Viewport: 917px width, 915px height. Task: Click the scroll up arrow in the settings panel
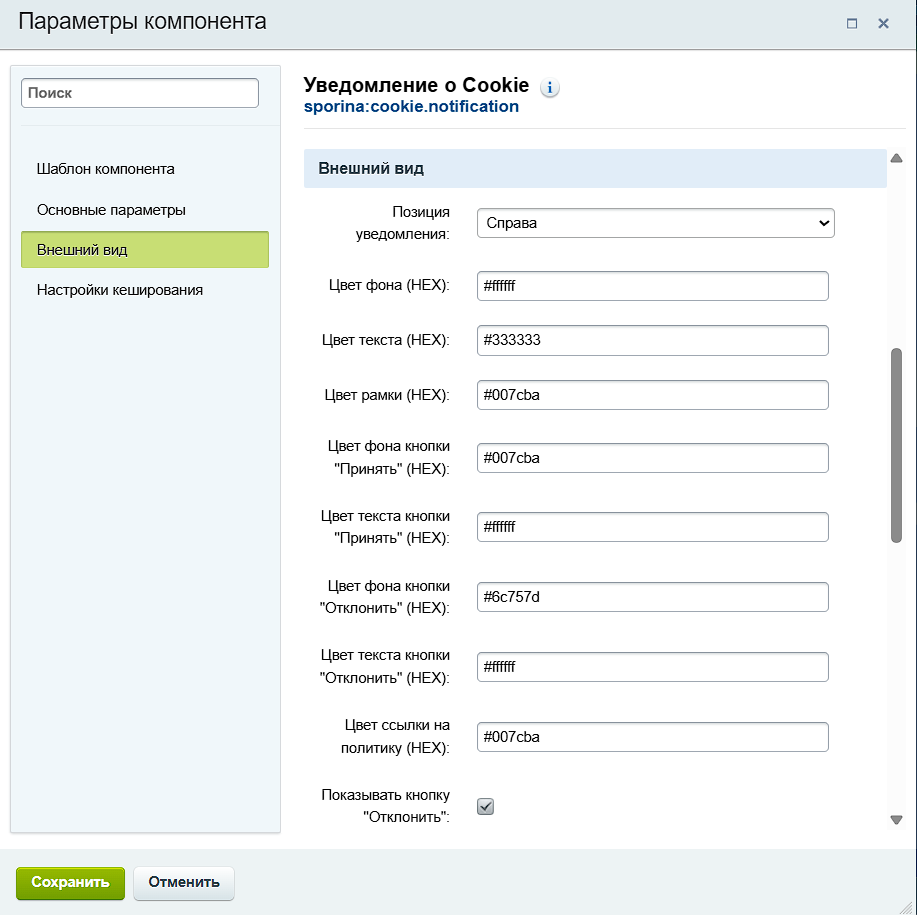point(896,158)
